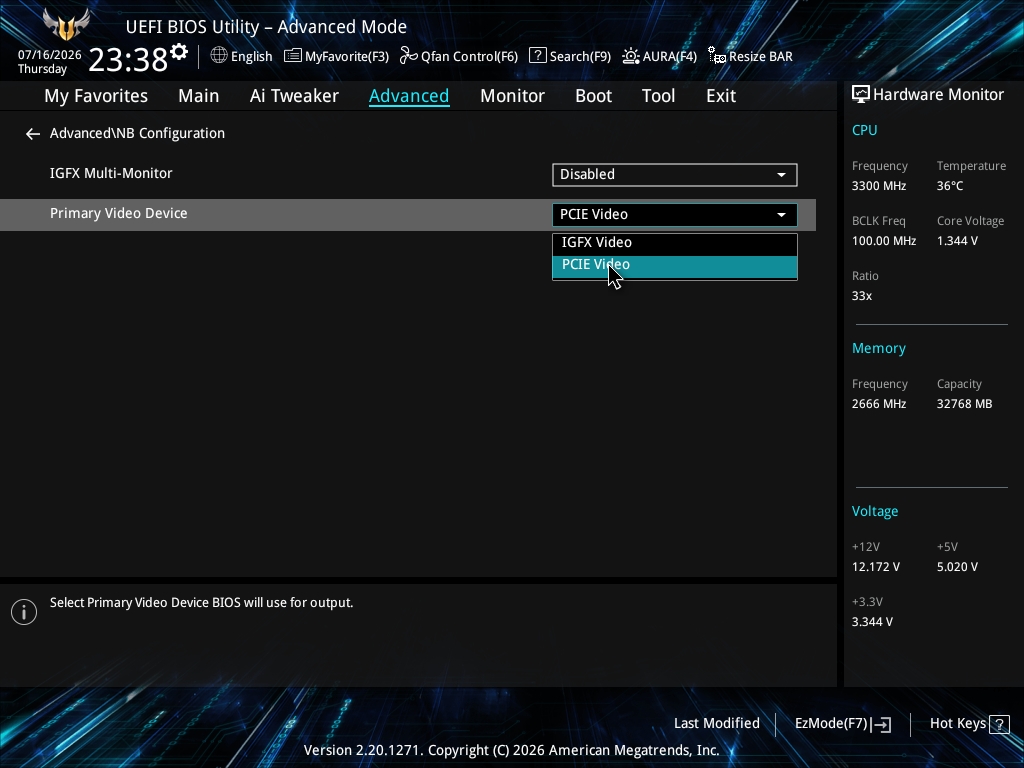The width and height of the screenshot is (1024, 768).
Task: Open the Qfan Control fan icon
Action: coord(409,56)
